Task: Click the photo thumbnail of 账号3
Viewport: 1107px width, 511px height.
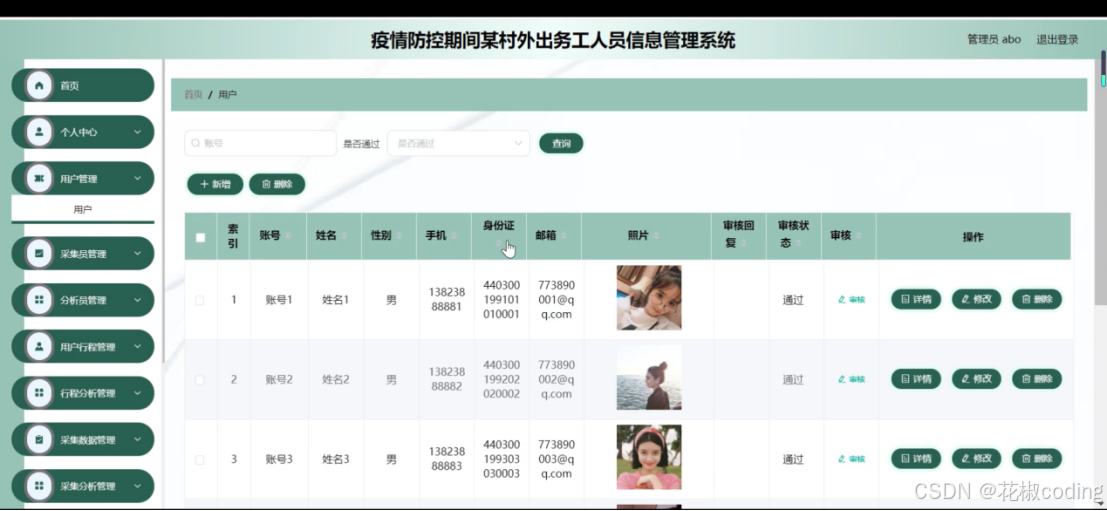Action: tap(649, 457)
